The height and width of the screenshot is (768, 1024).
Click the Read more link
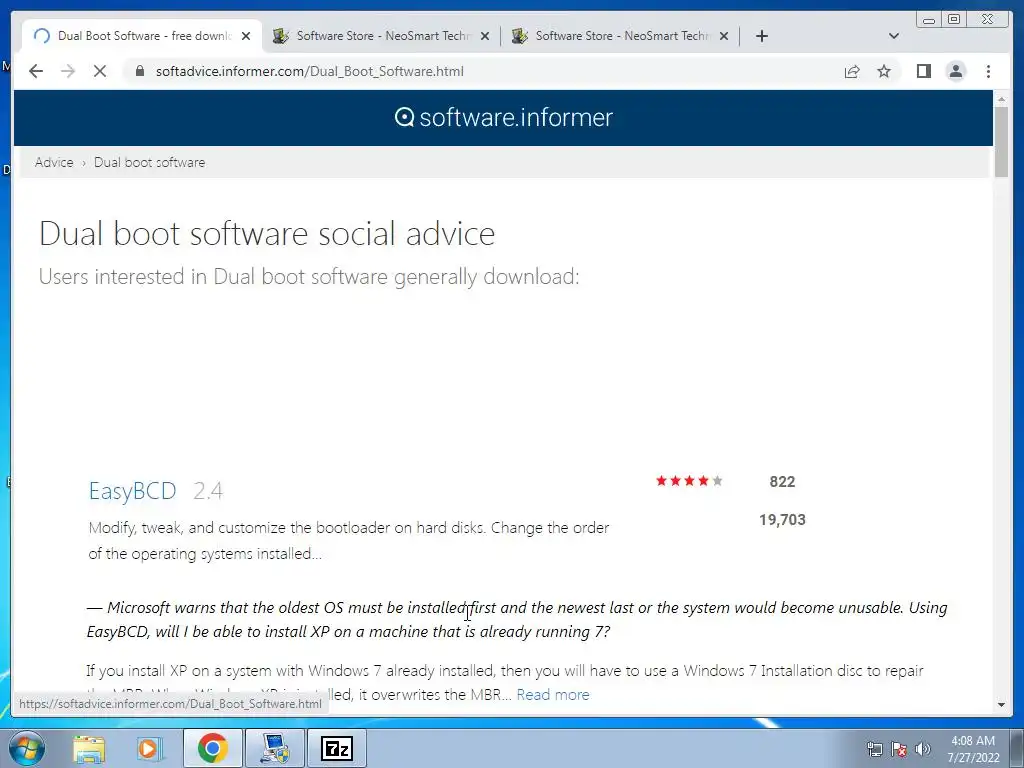click(552, 694)
